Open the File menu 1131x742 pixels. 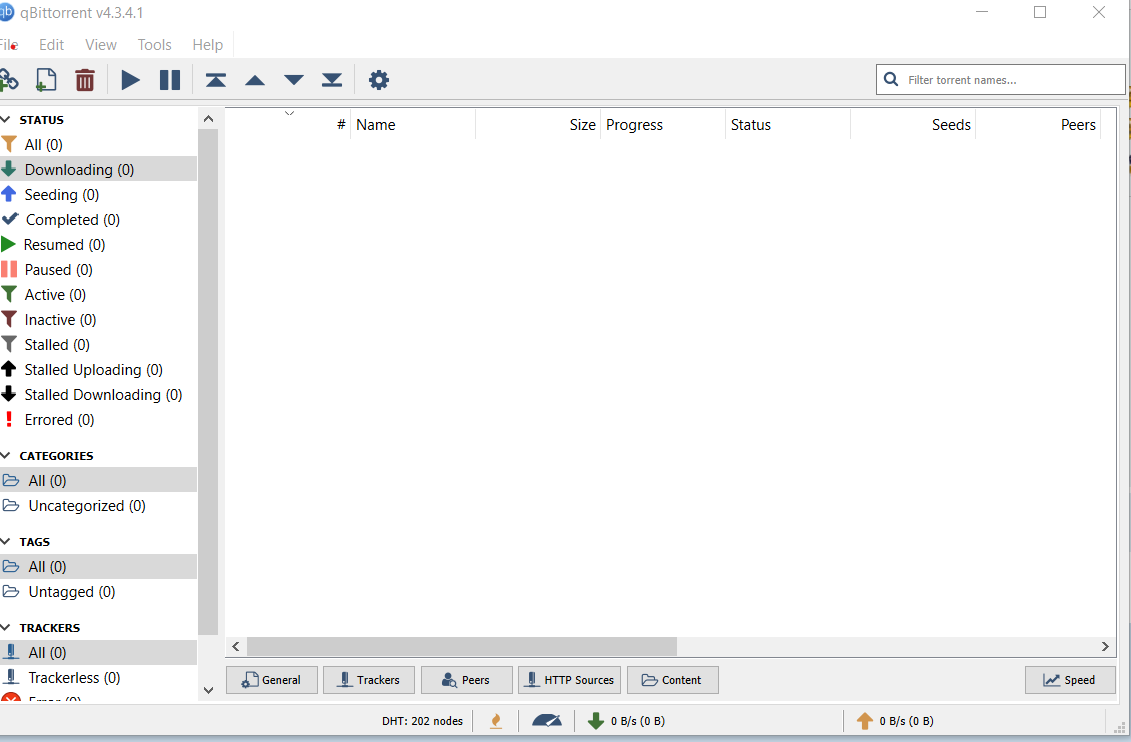[9, 45]
